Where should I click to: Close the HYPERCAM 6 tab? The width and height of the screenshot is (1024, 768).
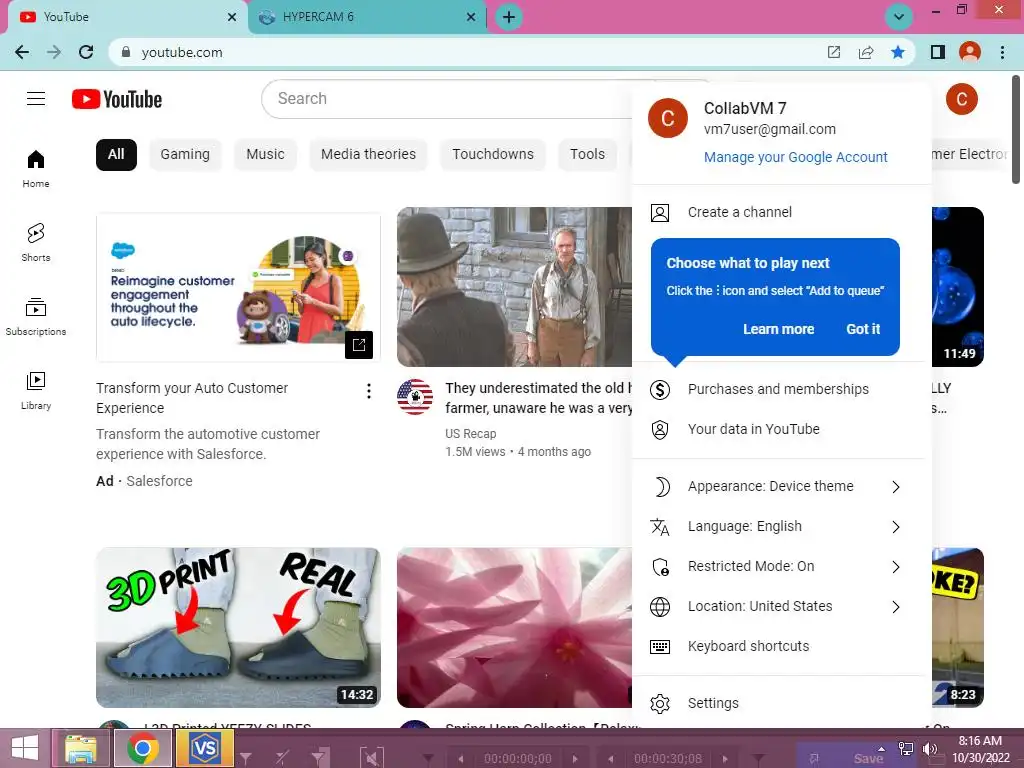471,17
